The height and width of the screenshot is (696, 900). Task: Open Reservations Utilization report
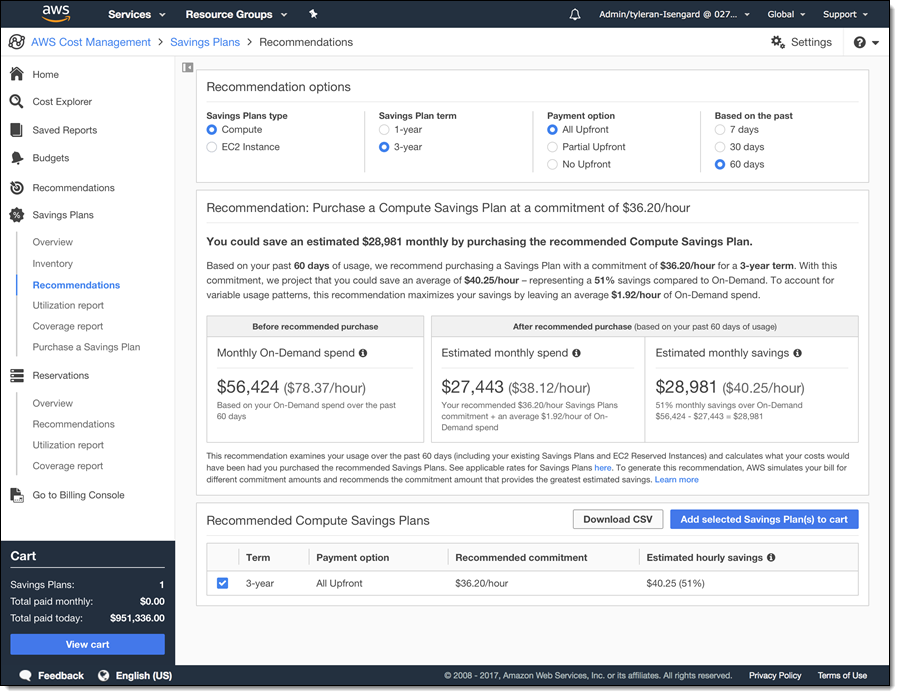tap(68, 445)
